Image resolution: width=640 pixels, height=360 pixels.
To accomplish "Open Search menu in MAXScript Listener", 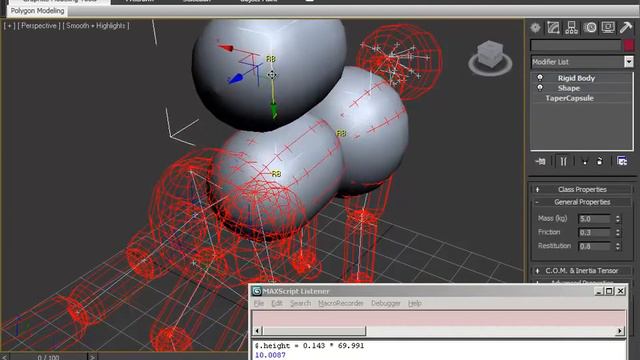I will 300,303.
